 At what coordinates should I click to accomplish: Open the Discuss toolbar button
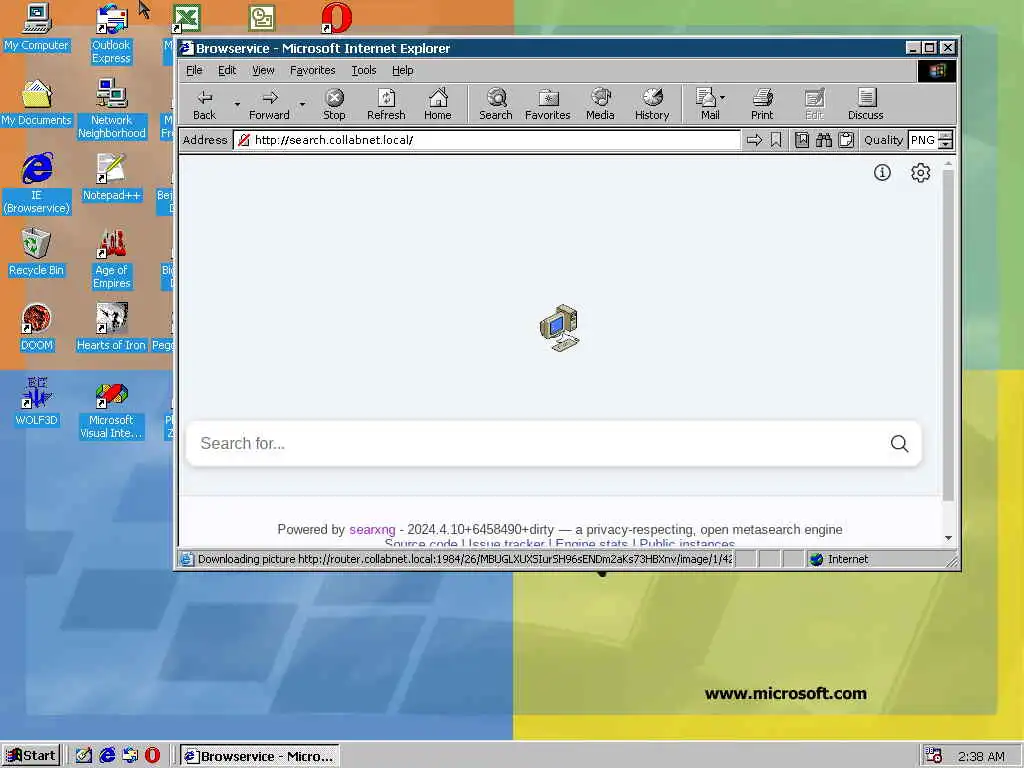pos(865,104)
